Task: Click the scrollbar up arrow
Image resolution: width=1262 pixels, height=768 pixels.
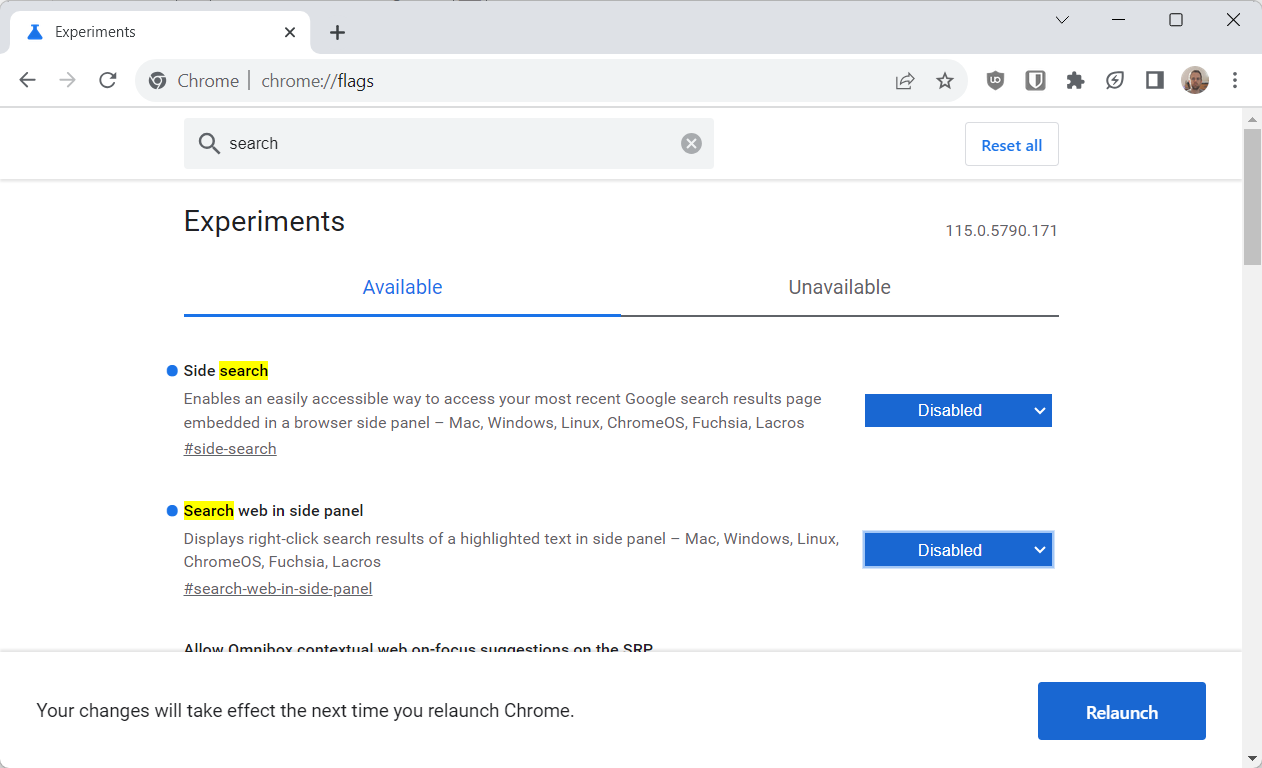Action: 1252,118
